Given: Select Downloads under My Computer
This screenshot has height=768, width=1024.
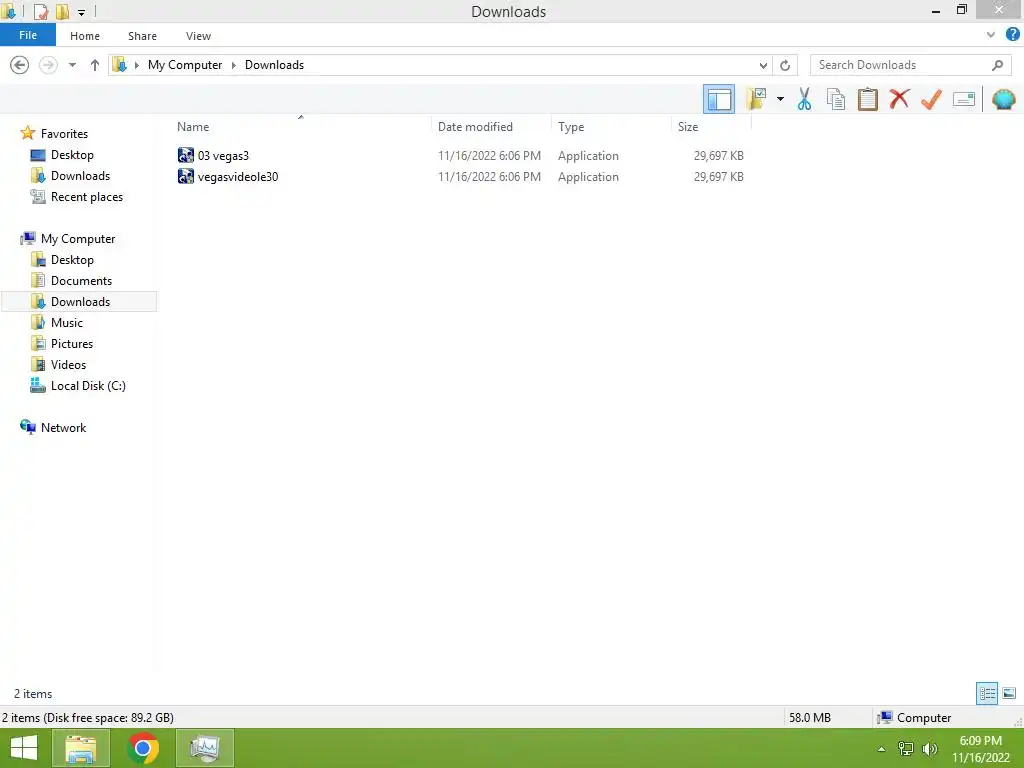Looking at the screenshot, I should coord(80,301).
